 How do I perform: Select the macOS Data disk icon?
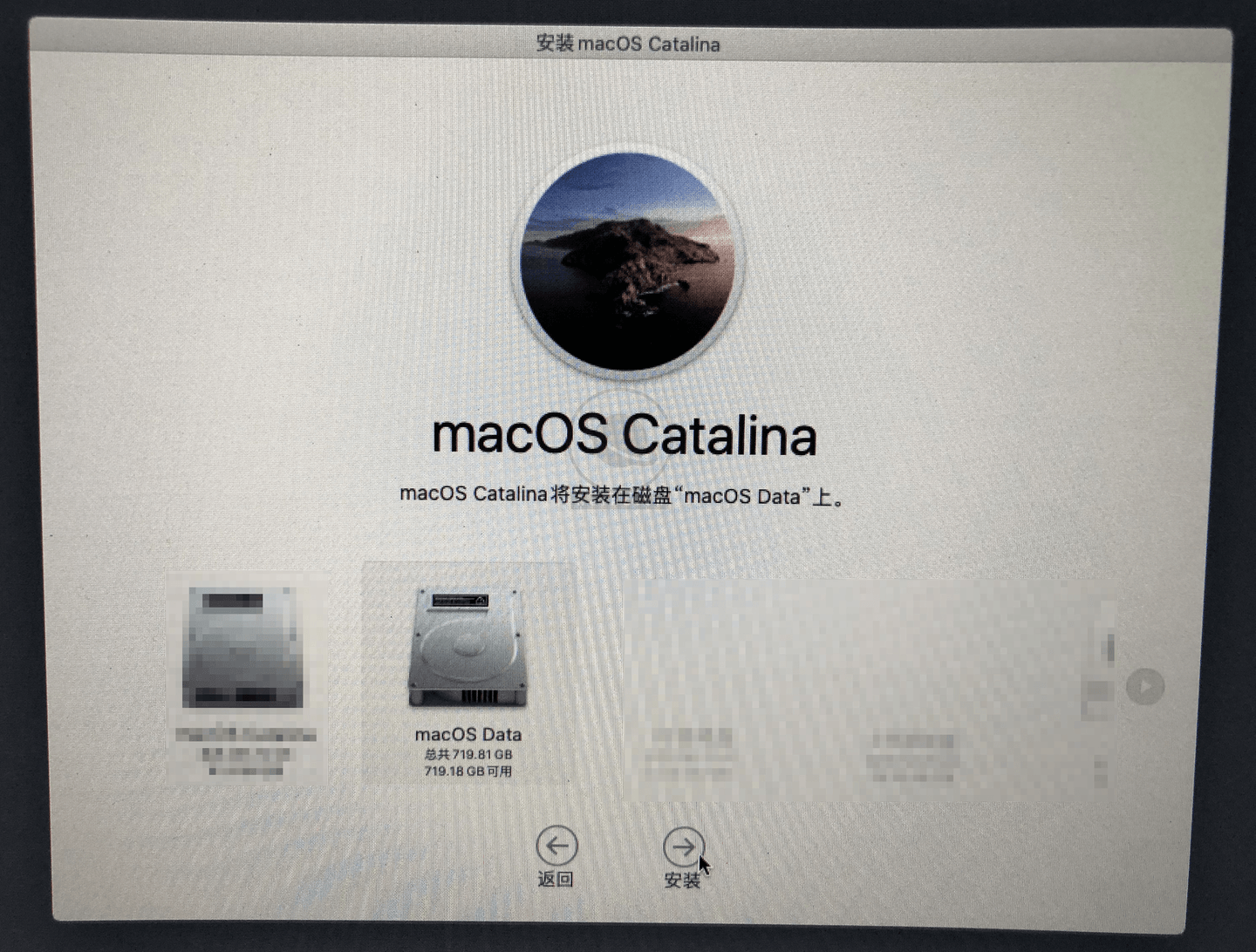pos(468,648)
